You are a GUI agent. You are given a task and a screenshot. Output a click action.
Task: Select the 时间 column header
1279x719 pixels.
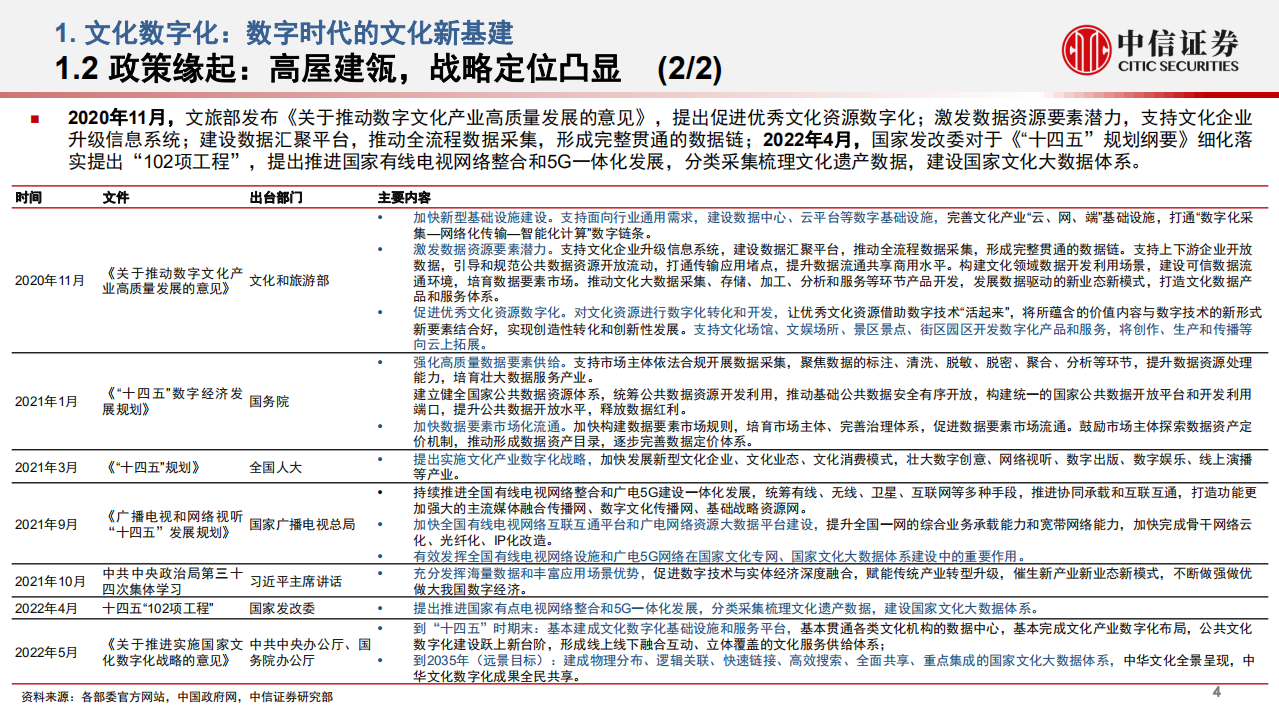31,197
